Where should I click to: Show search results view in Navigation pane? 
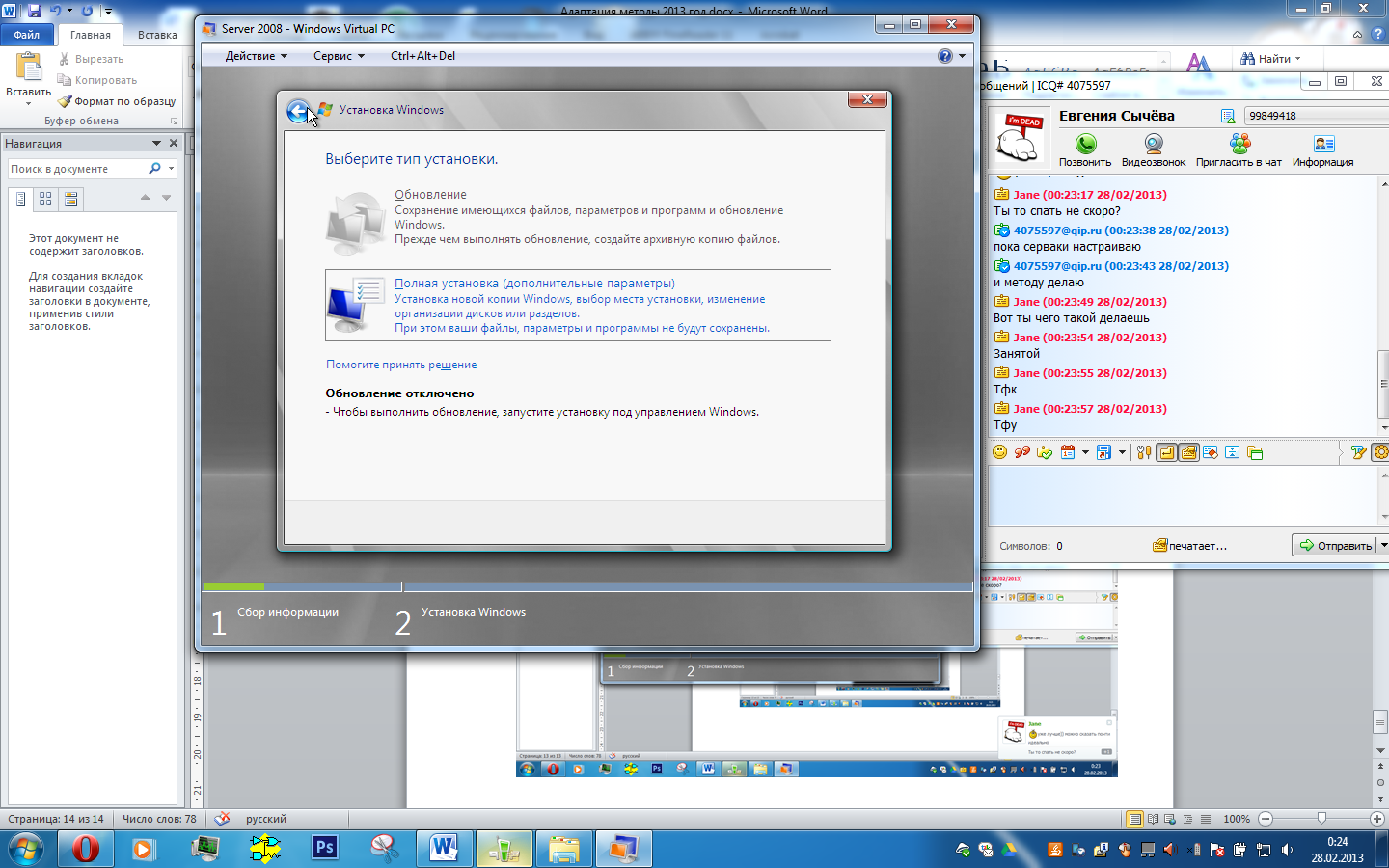point(70,200)
